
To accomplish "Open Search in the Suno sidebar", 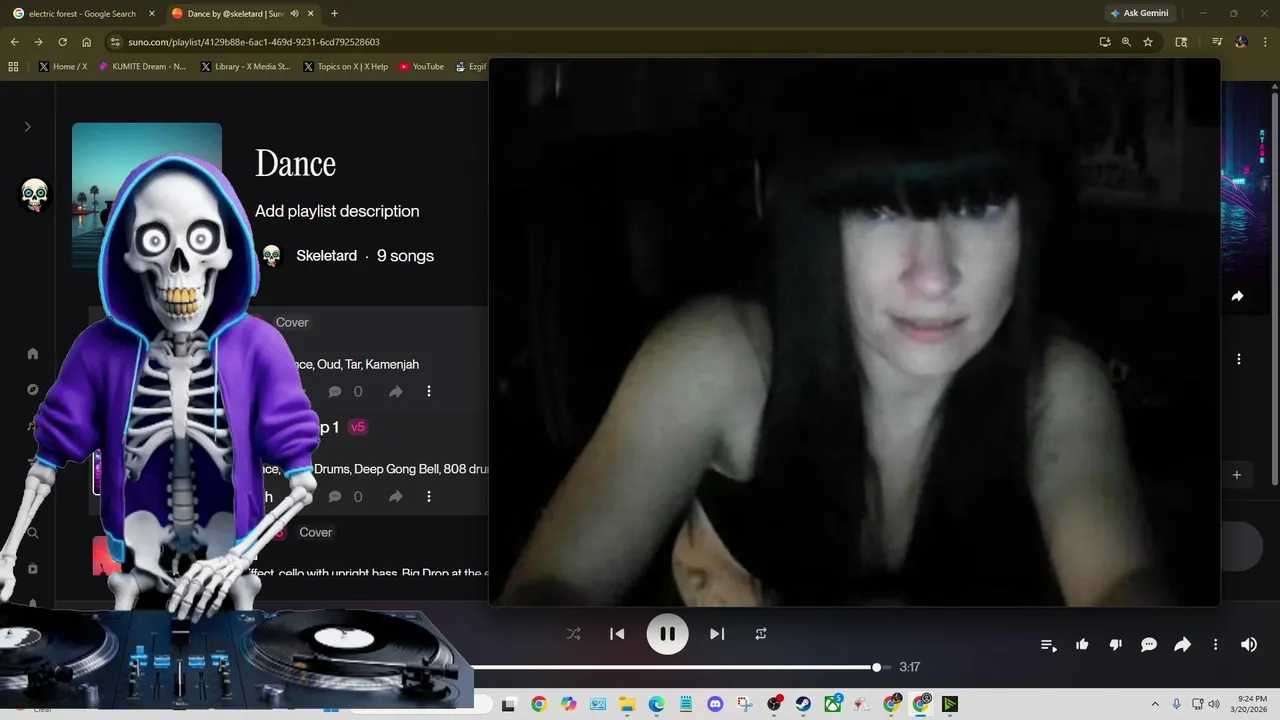I will pyautogui.click(x=33, y=533).
